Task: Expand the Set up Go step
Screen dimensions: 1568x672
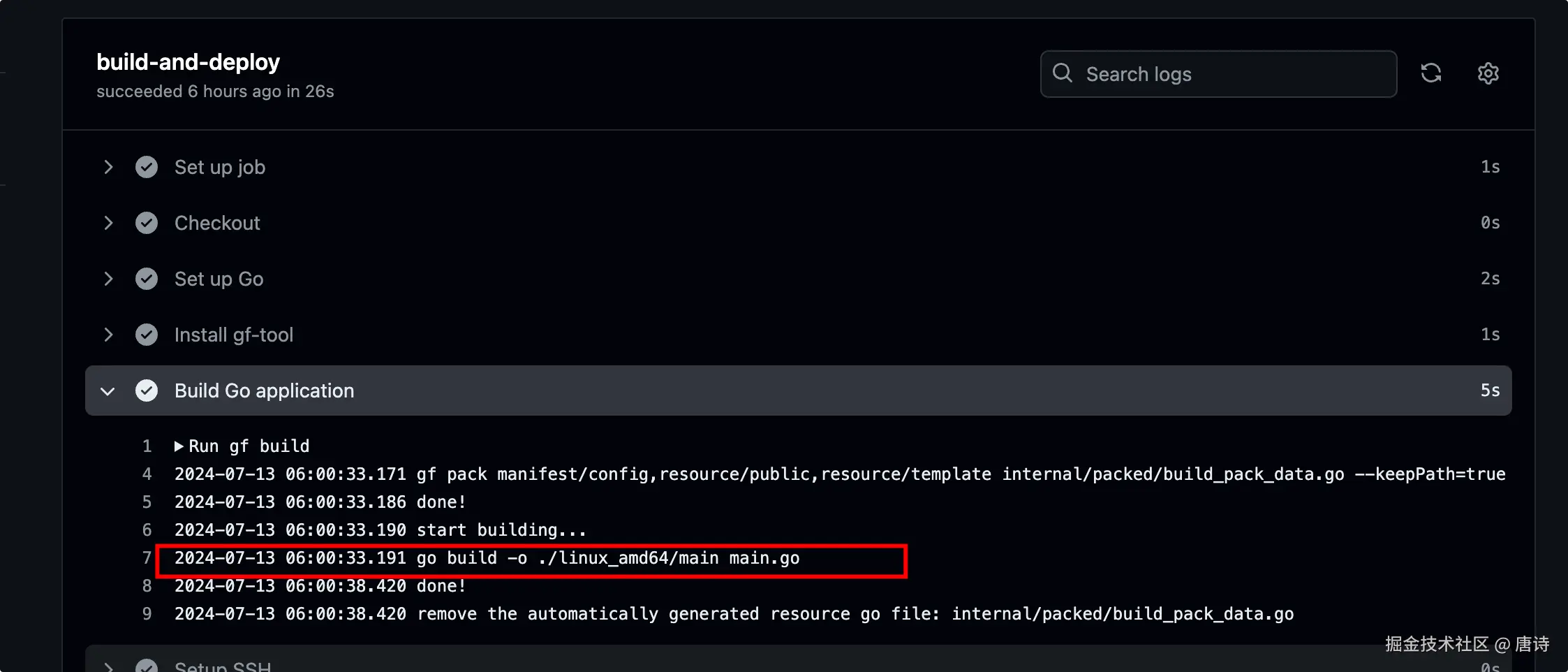Action: pos(108,279)
